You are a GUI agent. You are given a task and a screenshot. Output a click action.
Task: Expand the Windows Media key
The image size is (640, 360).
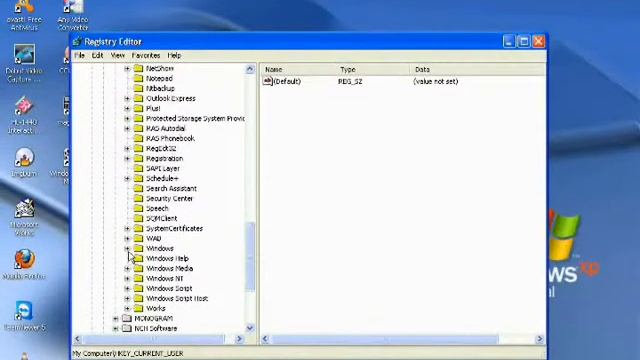point(127,269)
